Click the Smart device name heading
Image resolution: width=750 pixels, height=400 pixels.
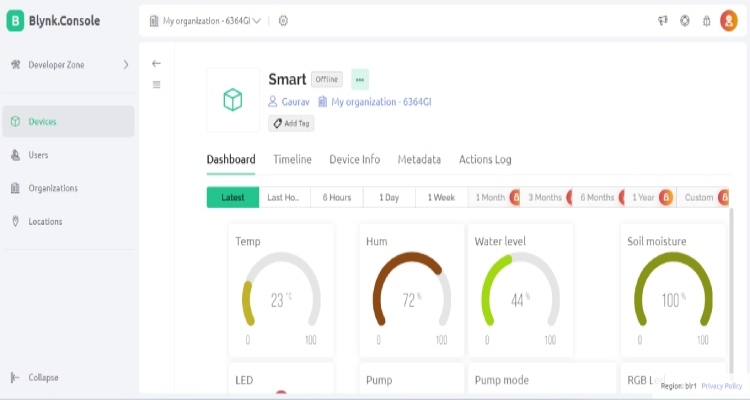287,79
